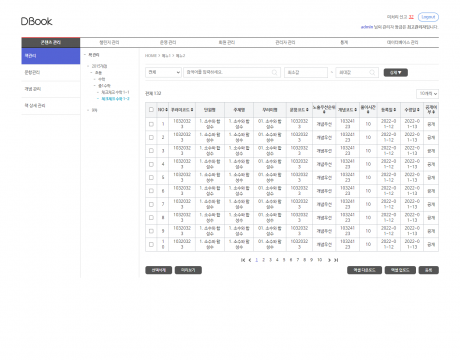Collapse the 2015개정 tree node
Screen dimensions: 460x360
88,66
